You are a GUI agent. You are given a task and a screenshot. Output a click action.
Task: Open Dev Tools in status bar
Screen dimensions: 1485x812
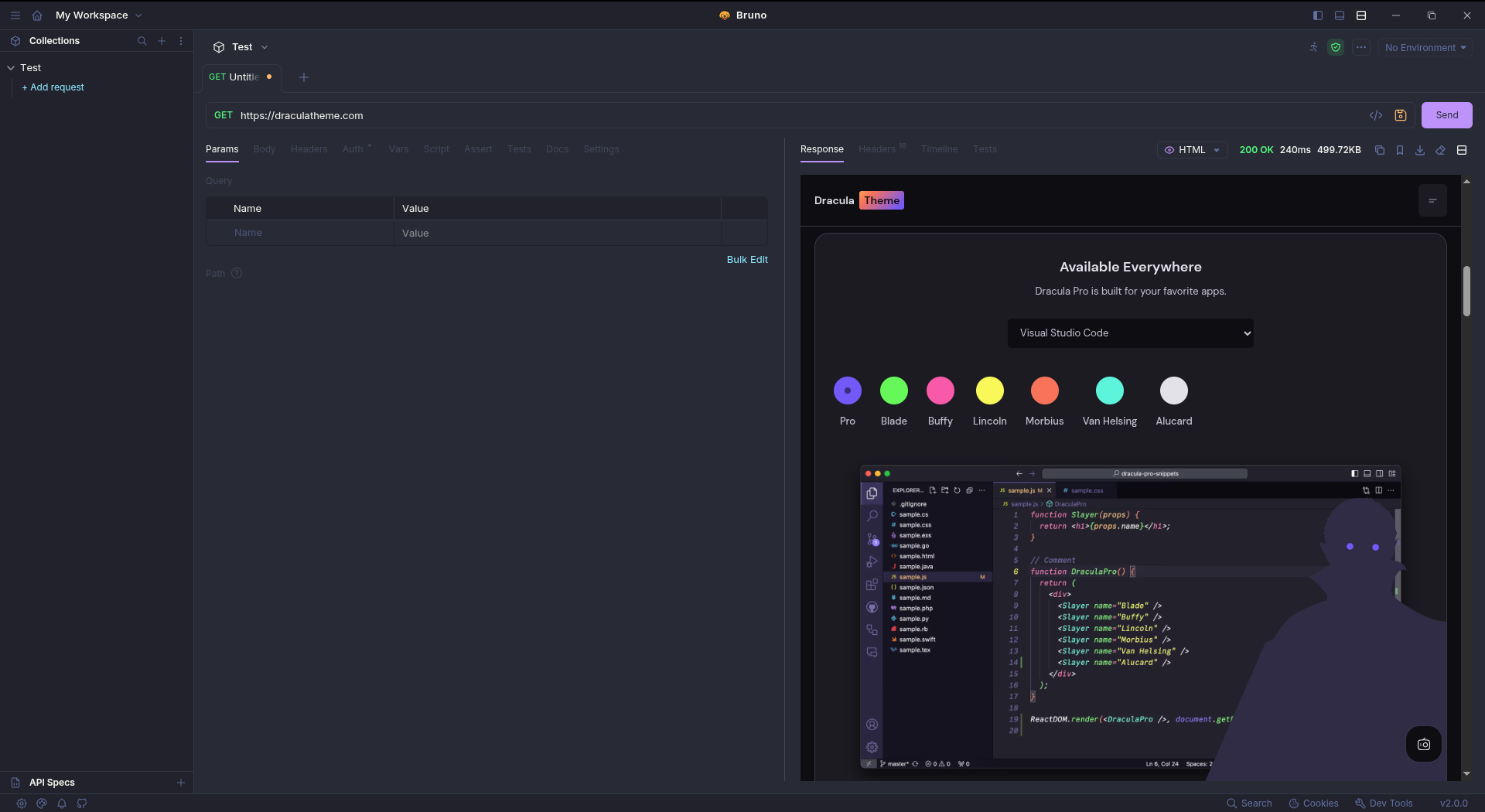(1384, 803)
